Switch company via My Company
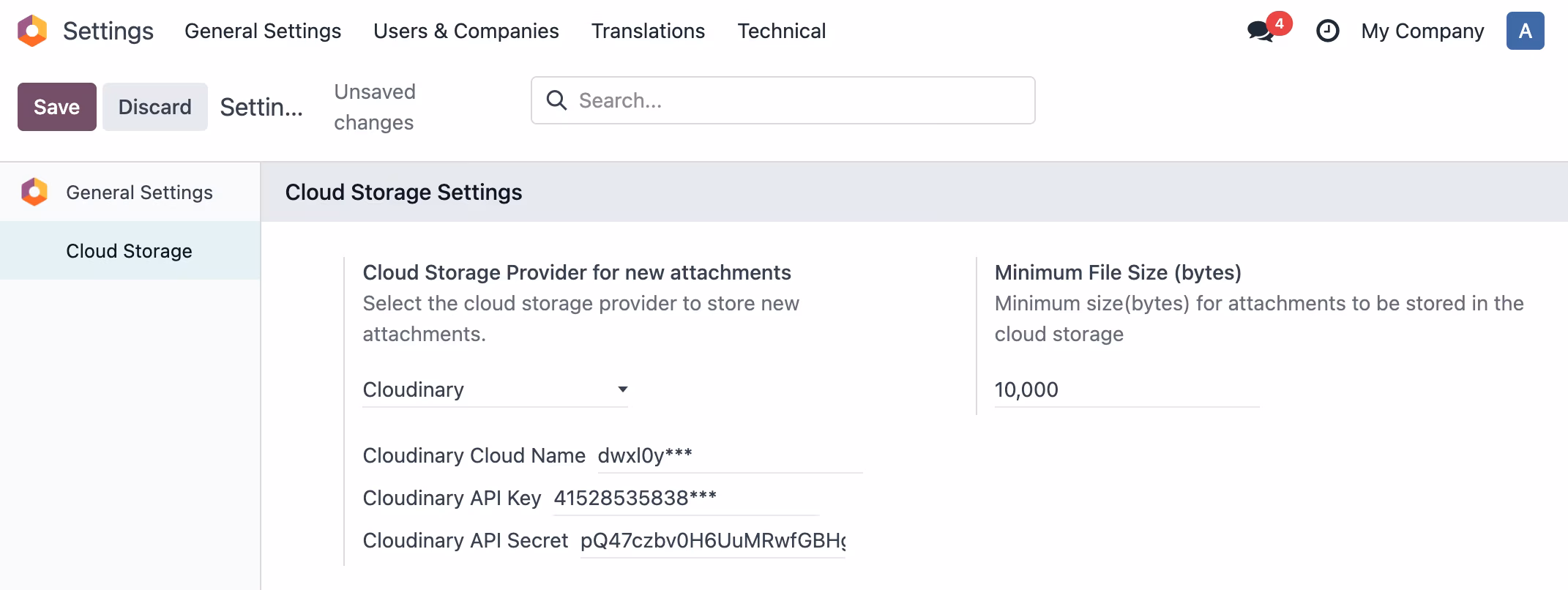 pos(1422,31)
